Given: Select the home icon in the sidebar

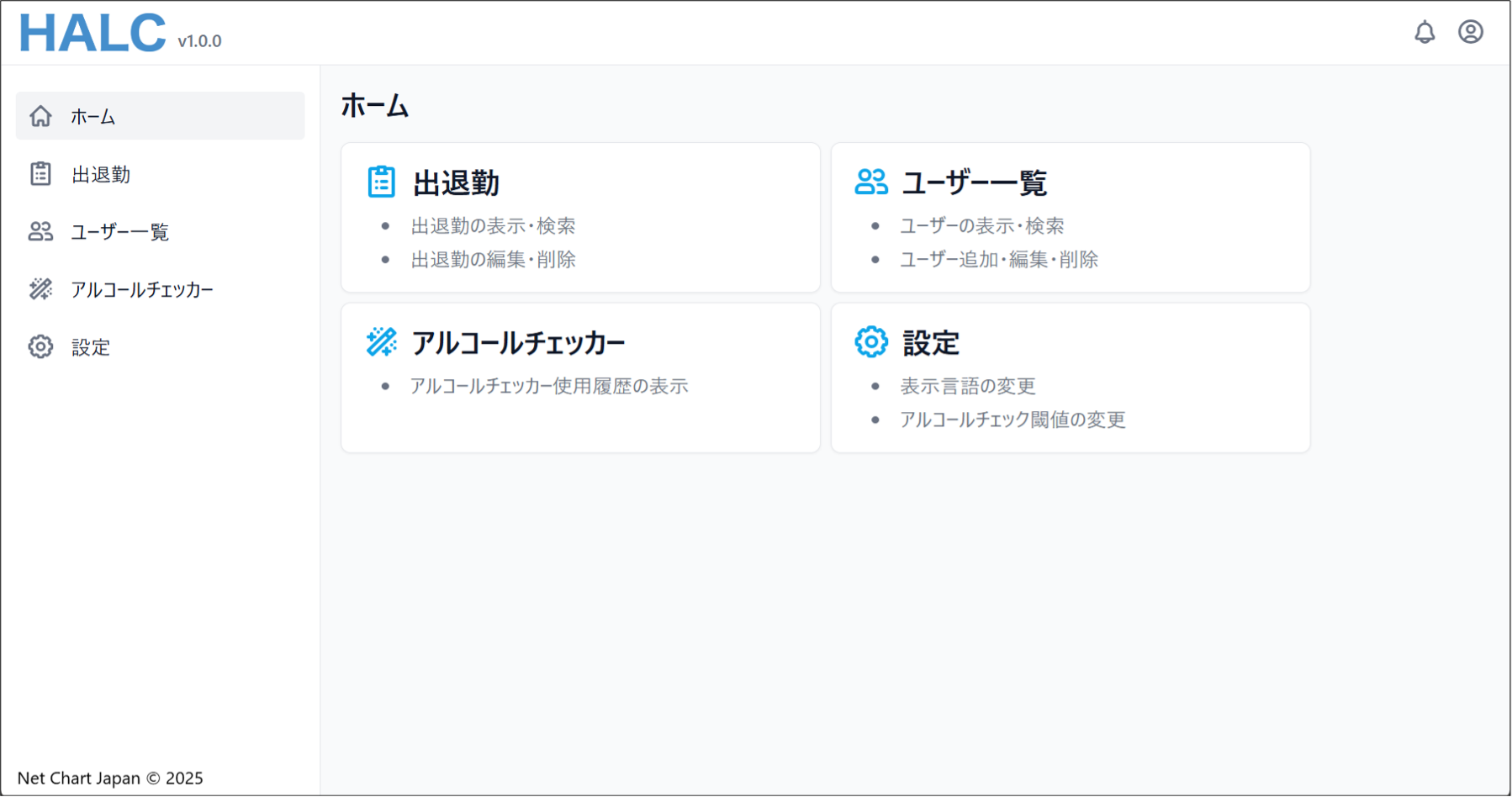Looking at the screenshot, I should pos(40,117).
